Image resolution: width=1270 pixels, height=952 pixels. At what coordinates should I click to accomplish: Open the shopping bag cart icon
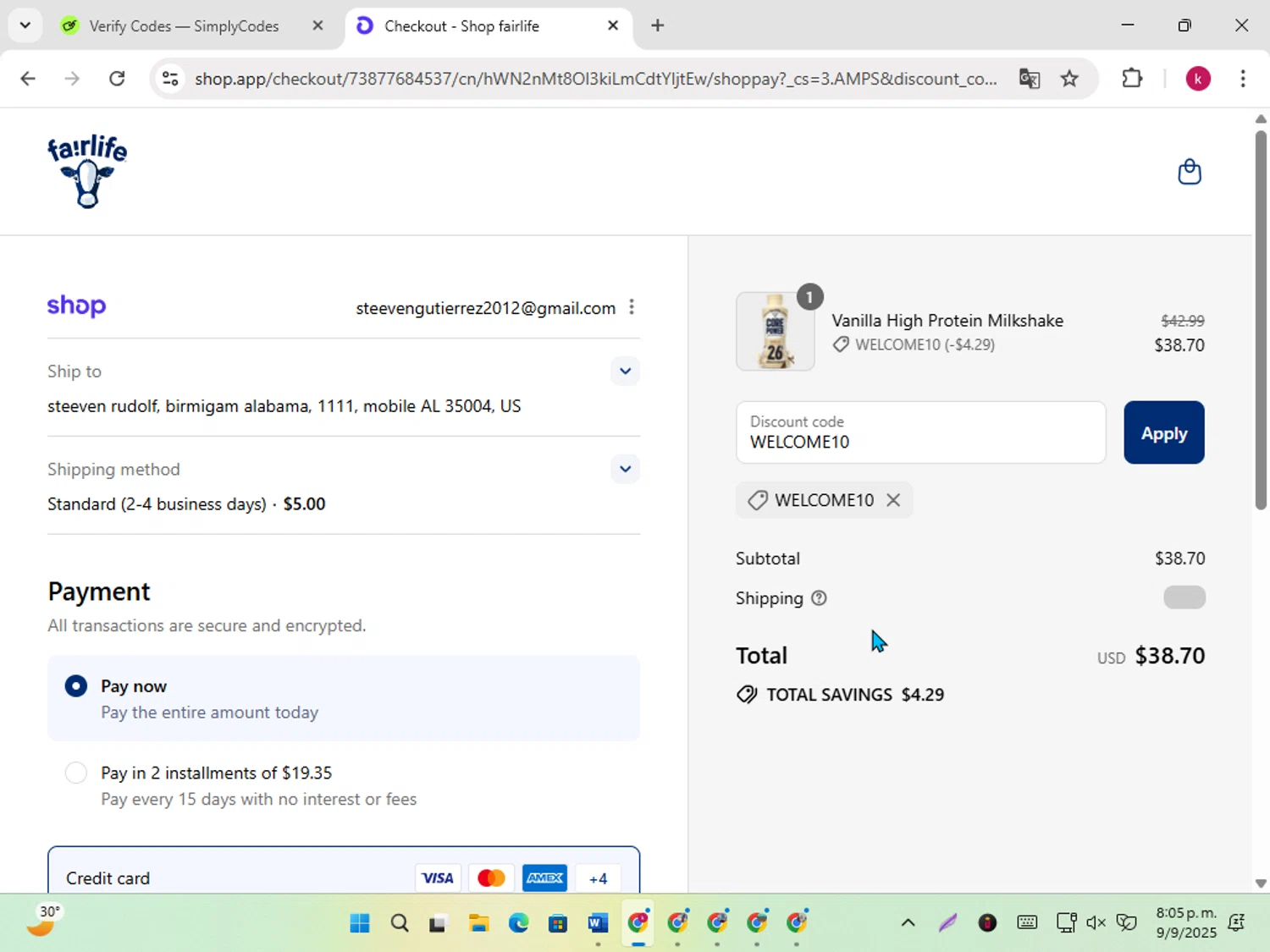[1190, 172]
